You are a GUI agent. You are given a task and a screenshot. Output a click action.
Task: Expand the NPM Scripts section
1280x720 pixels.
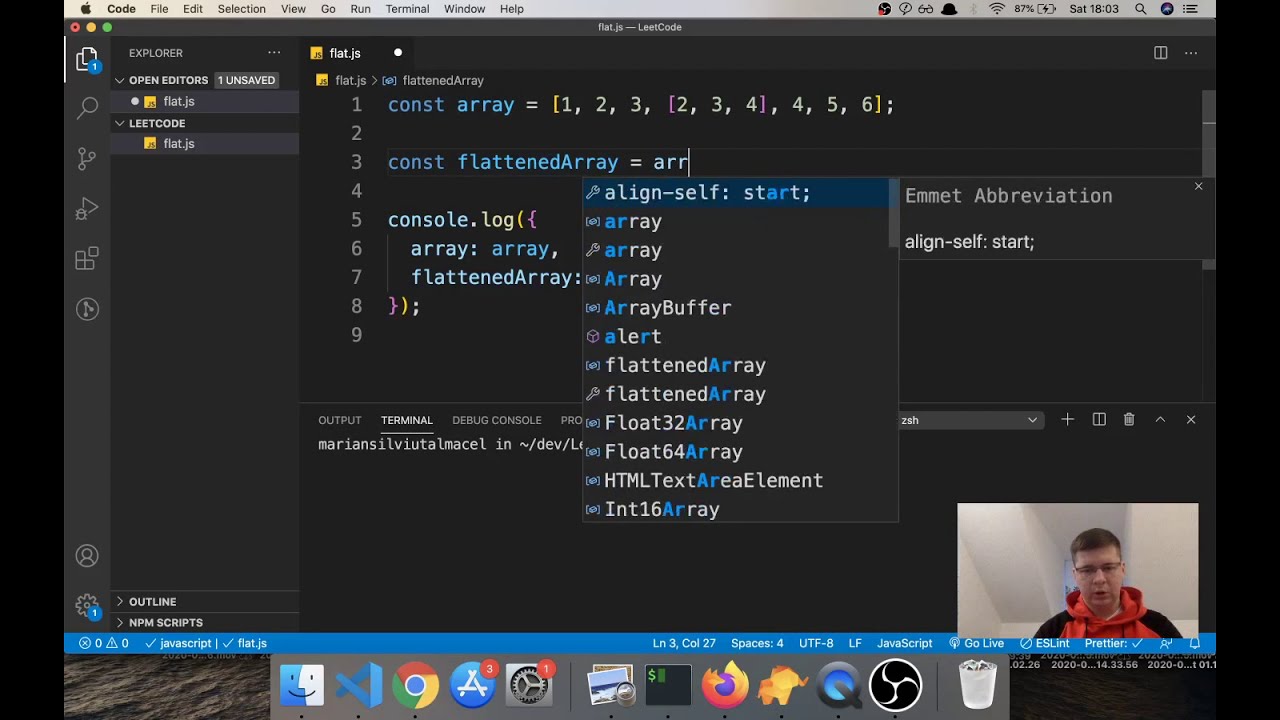(205, 622)
